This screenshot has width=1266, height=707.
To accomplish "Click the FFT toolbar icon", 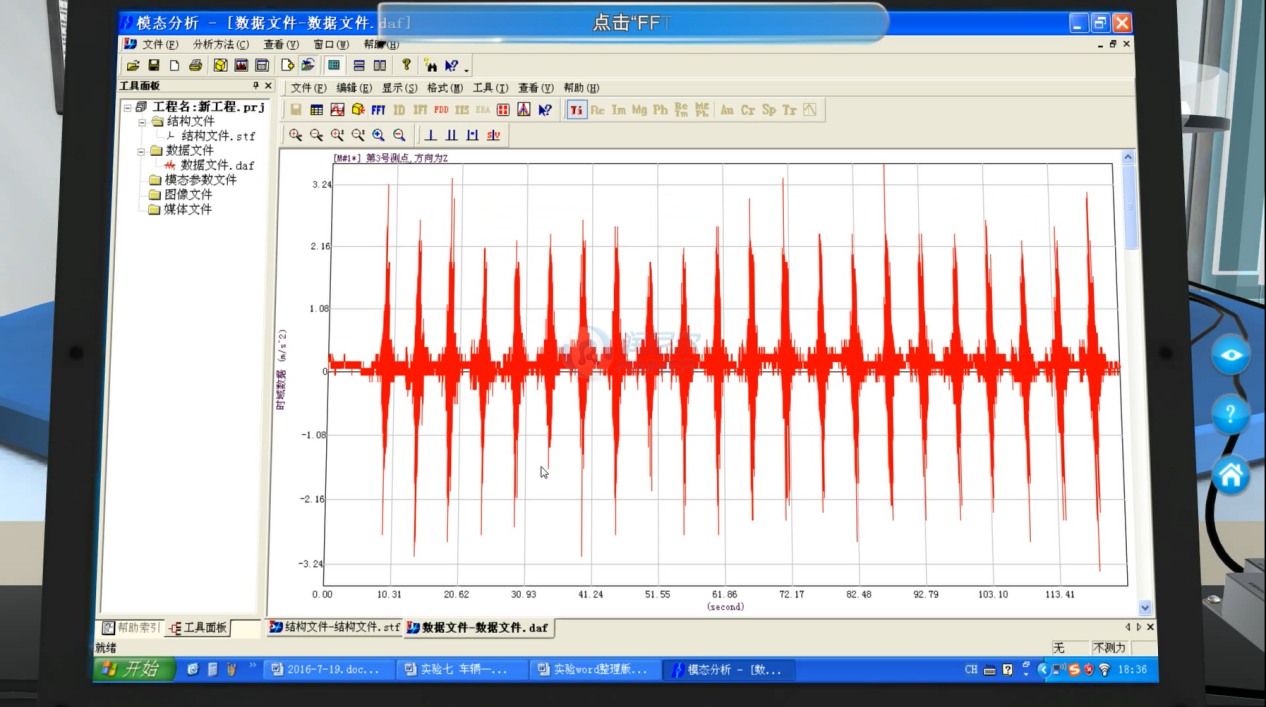I will tap(378, 110).
